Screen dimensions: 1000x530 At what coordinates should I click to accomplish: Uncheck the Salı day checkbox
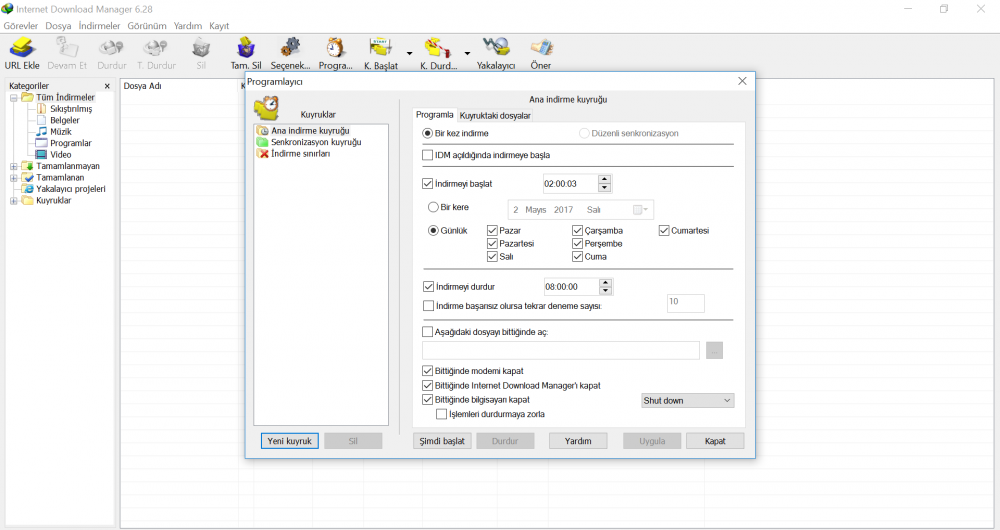click(492, 256)
